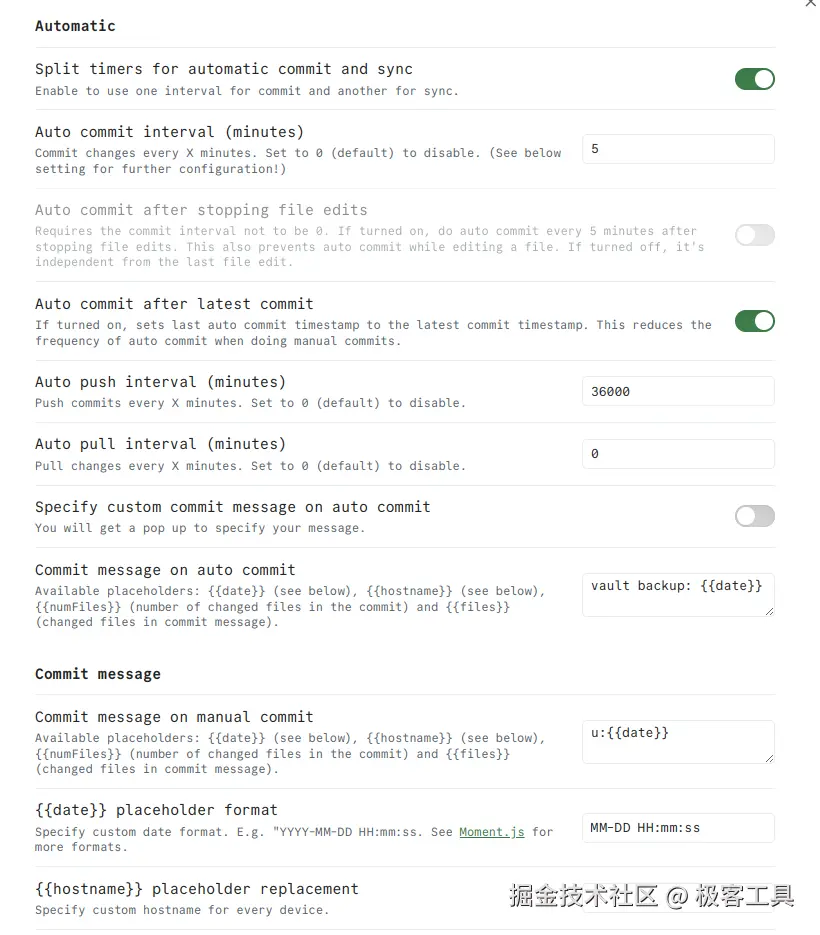Open the Moment.js documentation link
The image size is (820, 935).
tap(490, 831)
